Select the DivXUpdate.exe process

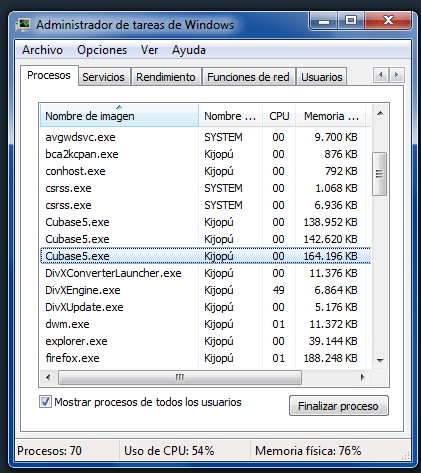tap(205, 307)
